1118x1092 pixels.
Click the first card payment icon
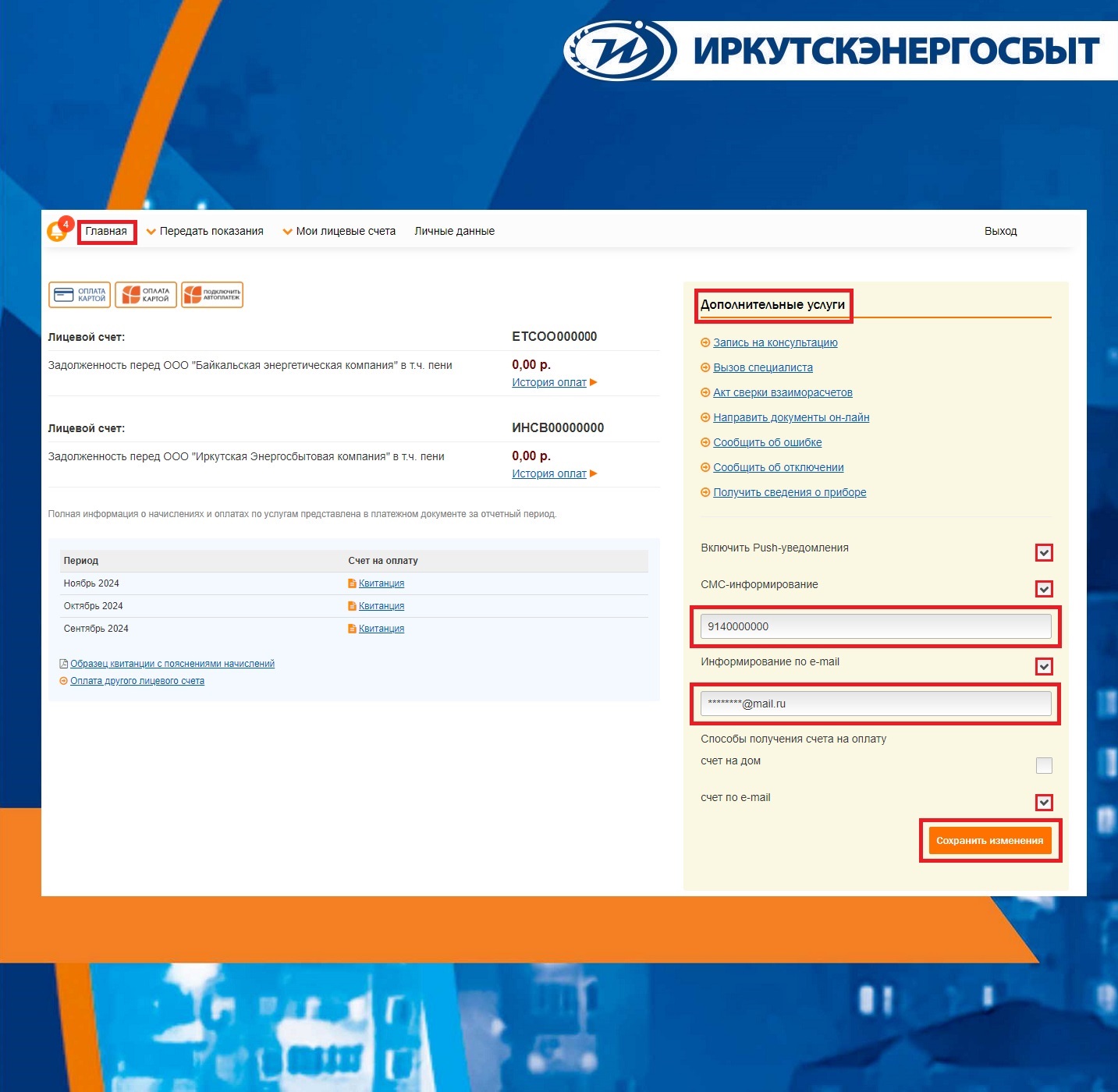(x=80, y=295)
